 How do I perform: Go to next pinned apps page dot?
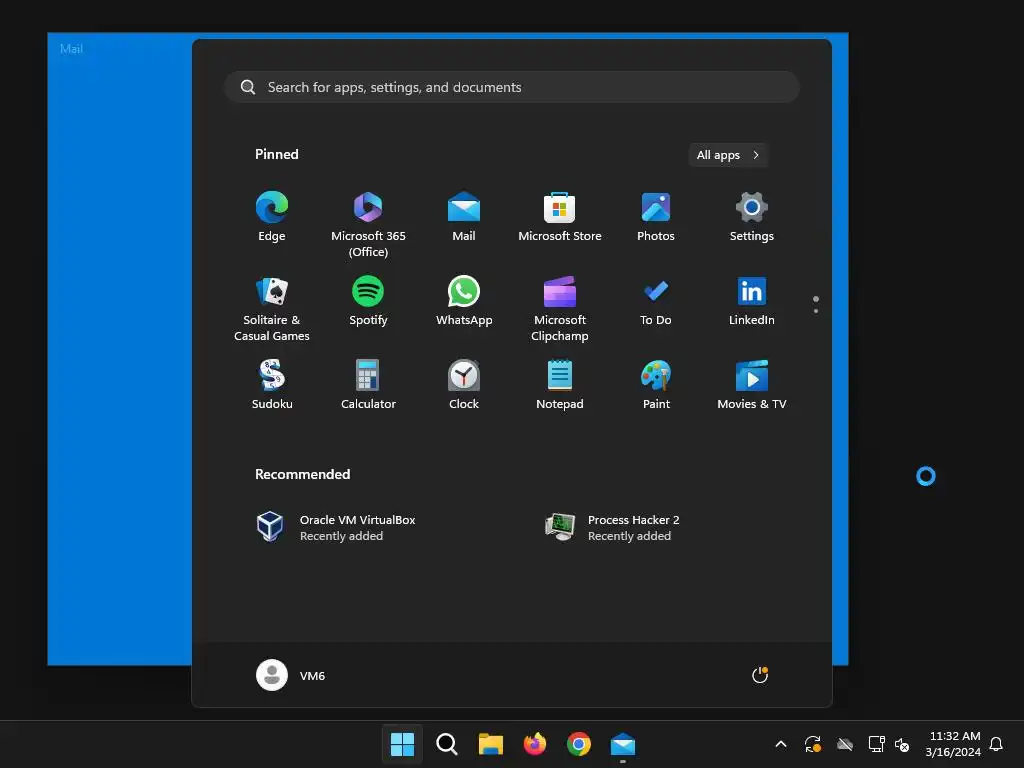816,311
